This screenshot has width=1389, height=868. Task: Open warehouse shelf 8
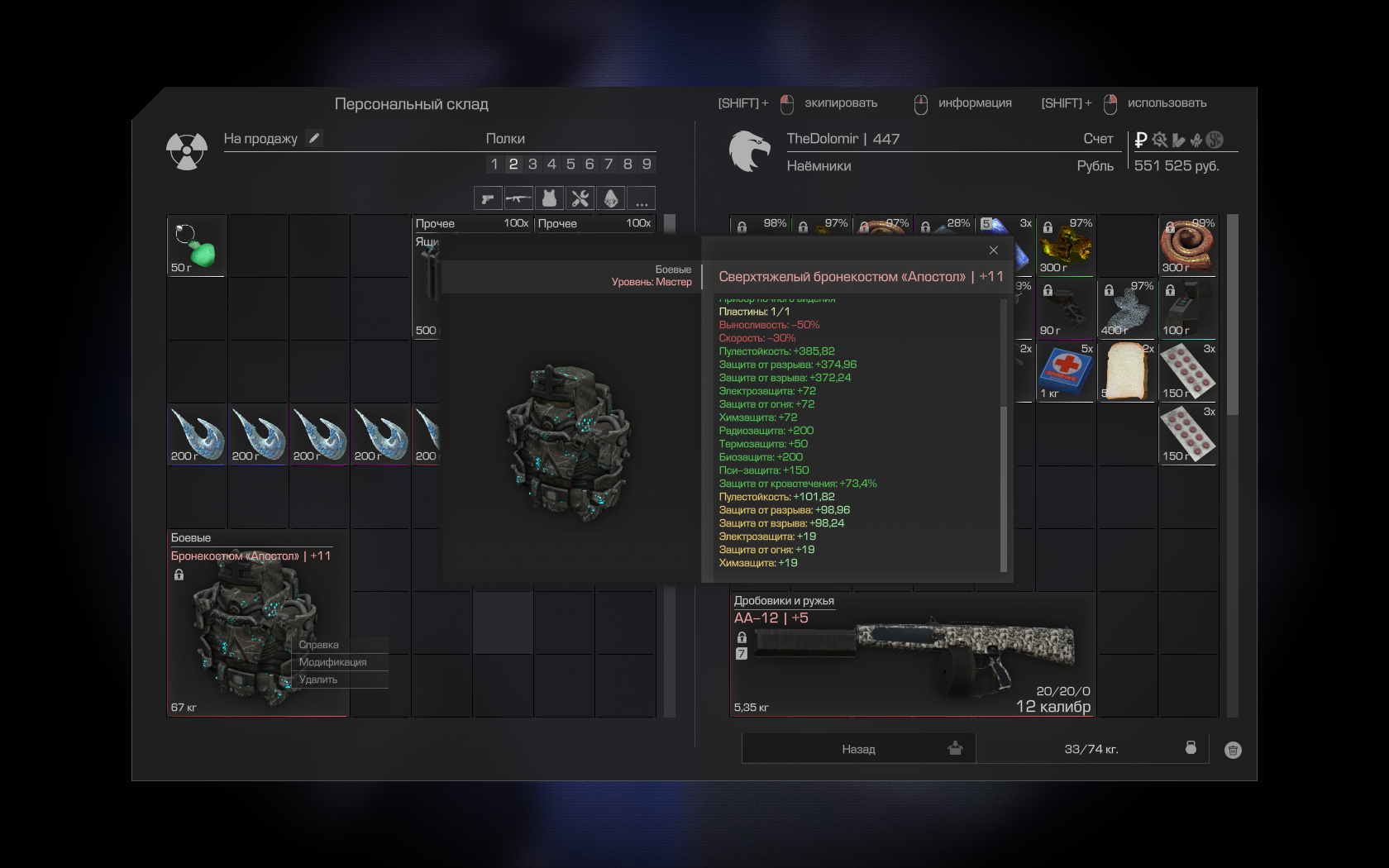point(628,164)
